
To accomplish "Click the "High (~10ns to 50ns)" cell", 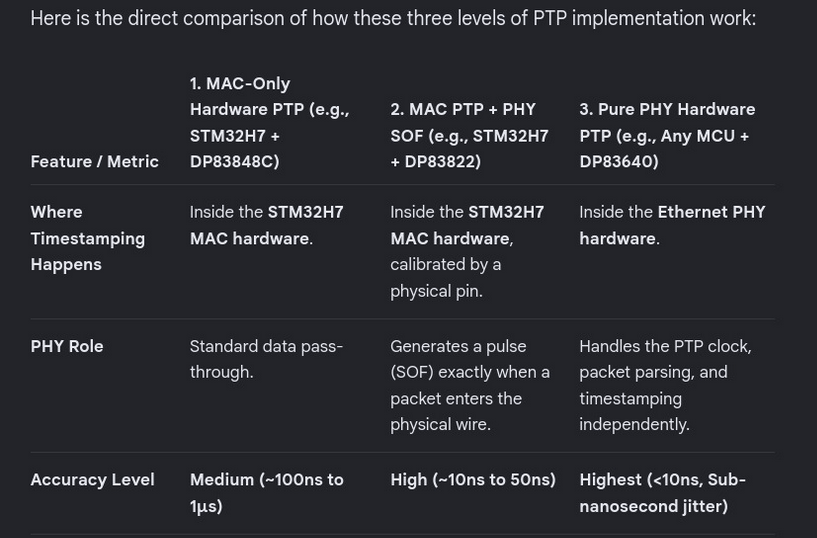I will coord(473,480).
